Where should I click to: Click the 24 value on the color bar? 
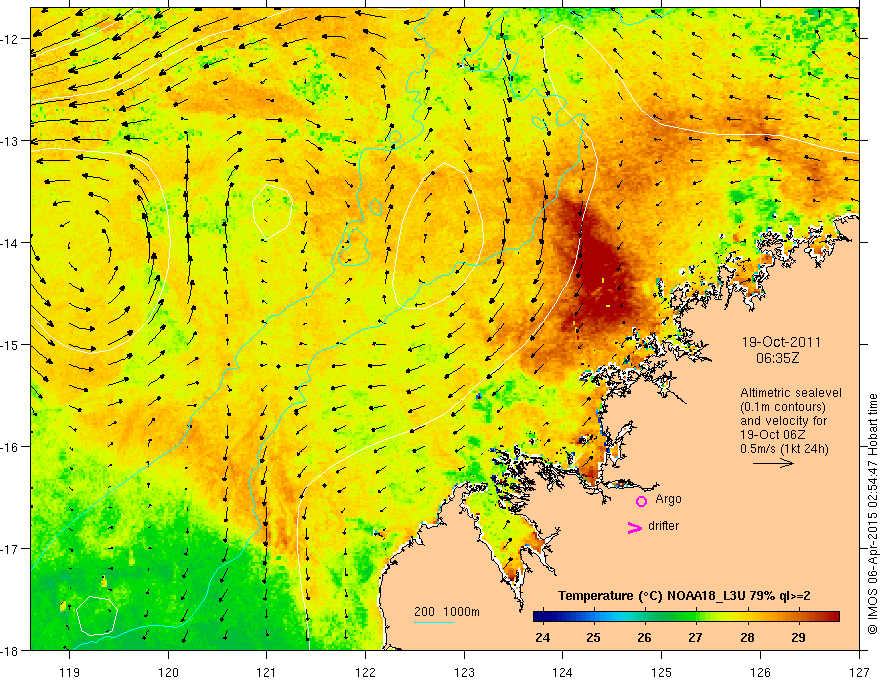click(542, 637)
